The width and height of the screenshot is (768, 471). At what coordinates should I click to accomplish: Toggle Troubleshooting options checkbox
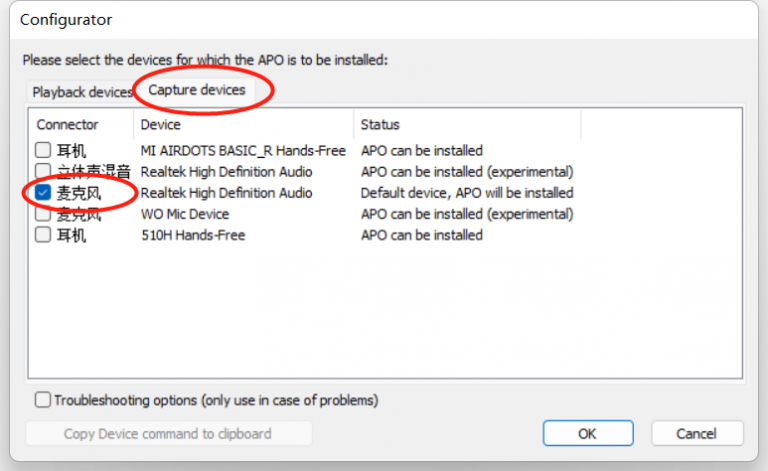[43, 400]
